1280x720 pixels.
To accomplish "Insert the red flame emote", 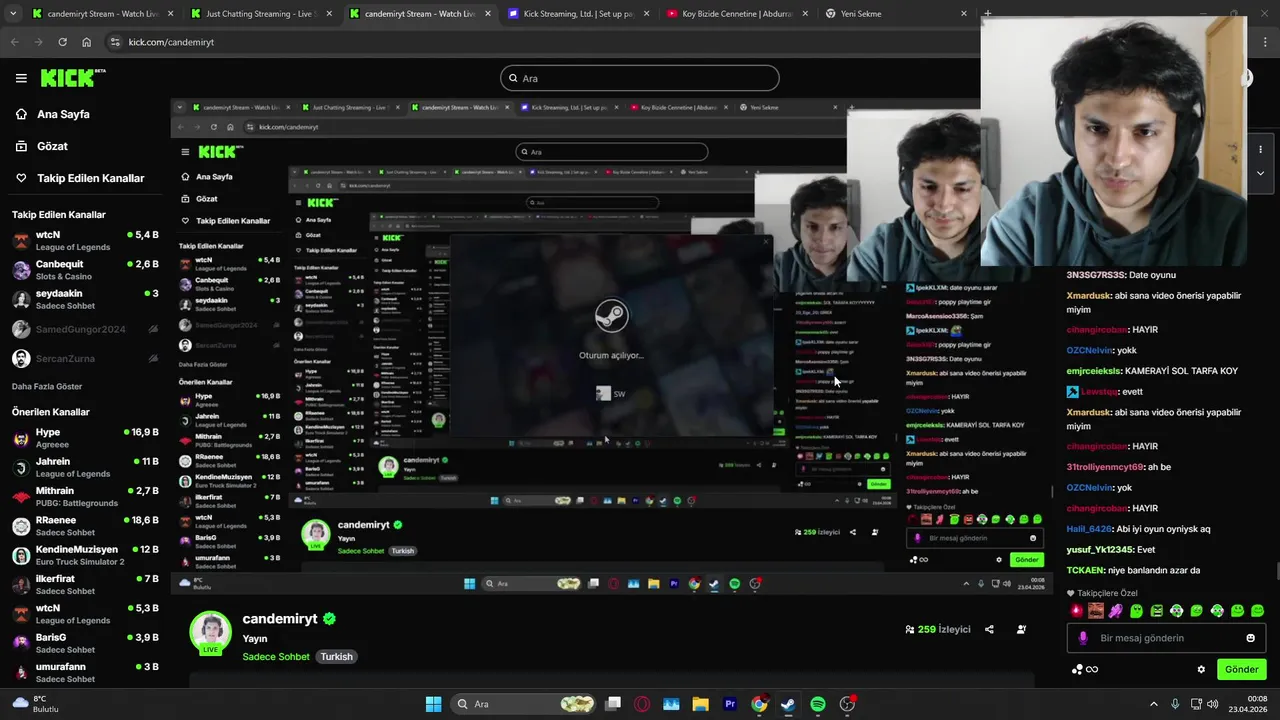I will click(x=1076, y=611).
